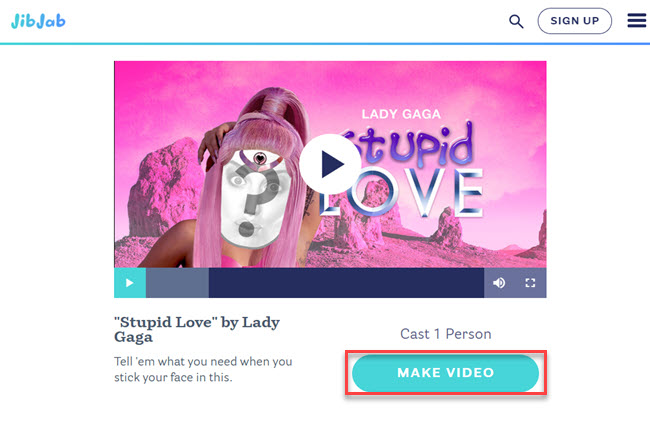The width and height of the screenshot is (650, 430).
Task: Click the LADY GAGA text in the video
Action: click(x=401, y=114)
